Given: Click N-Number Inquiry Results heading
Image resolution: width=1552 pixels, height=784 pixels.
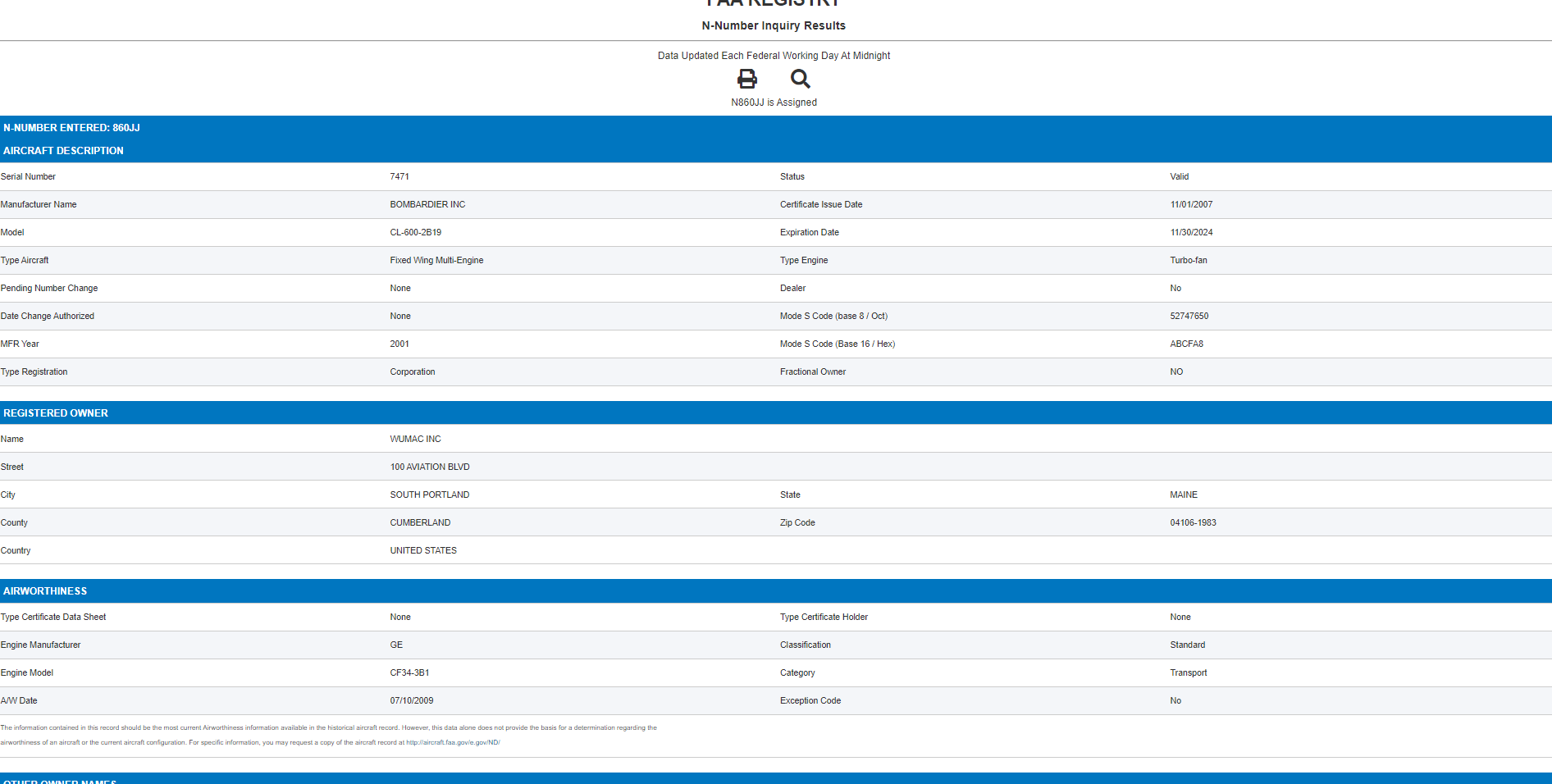Looking at the screenshot, I should click(774, 25).
